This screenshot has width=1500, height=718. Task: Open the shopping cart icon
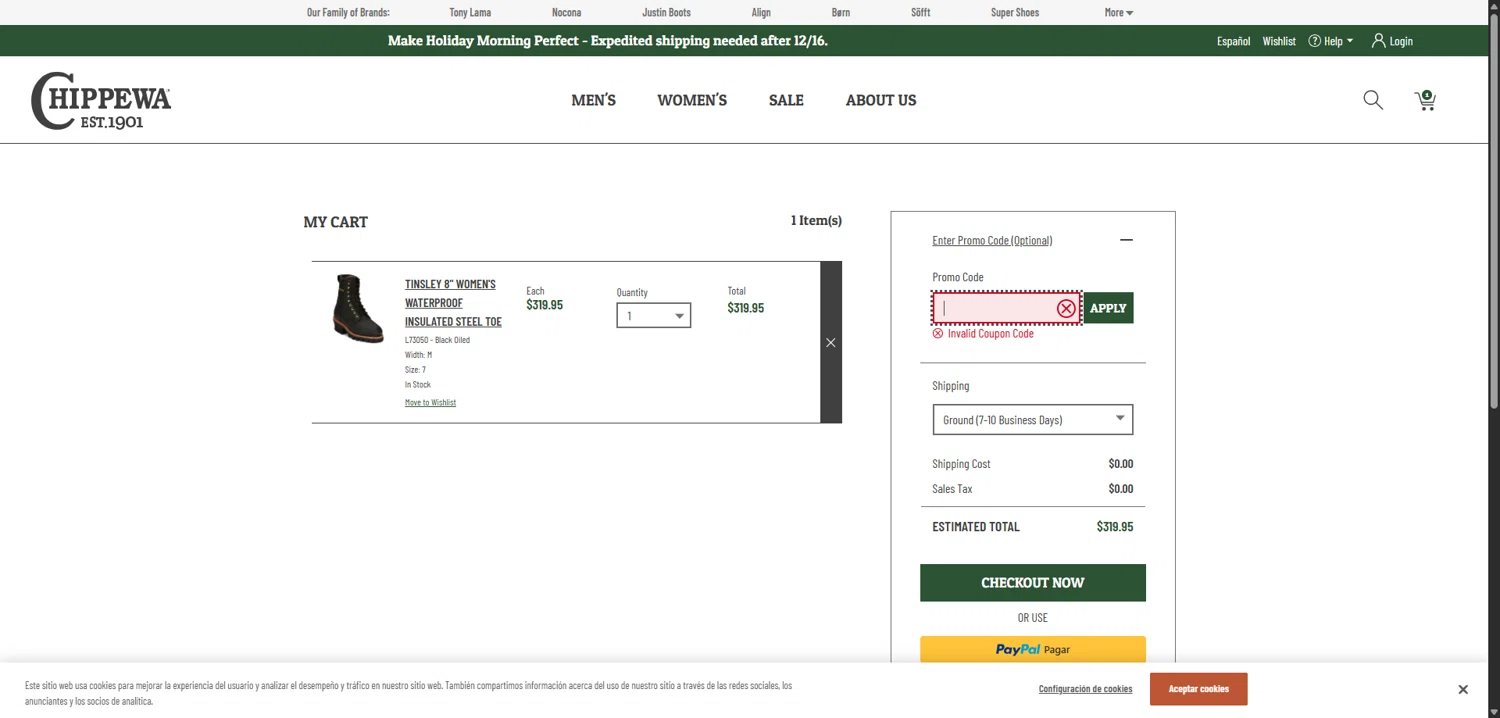(1425, 100)
